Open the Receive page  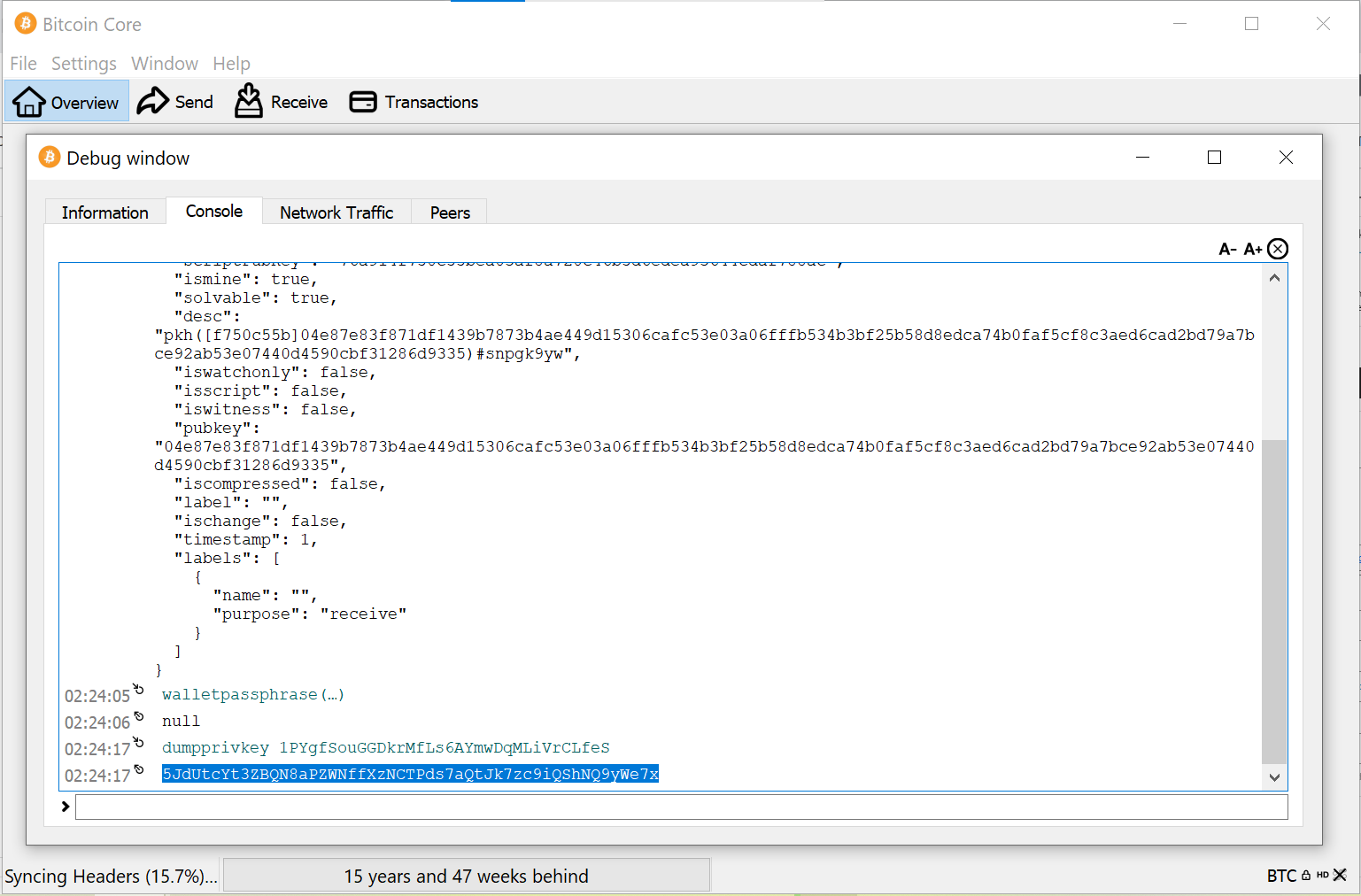tap(281, 102)
